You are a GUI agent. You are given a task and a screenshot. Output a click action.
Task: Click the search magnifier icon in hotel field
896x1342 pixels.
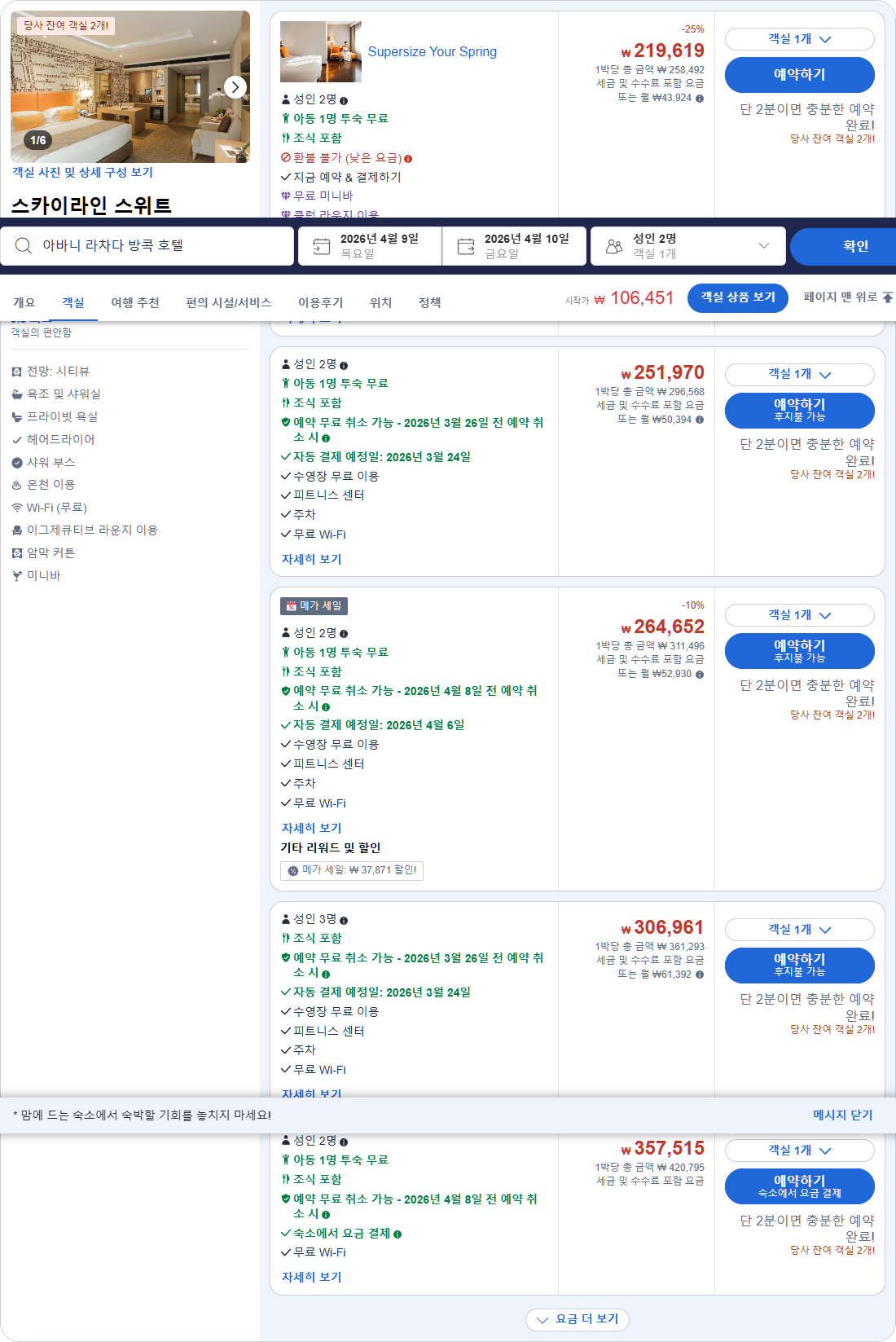pos(24,246)
